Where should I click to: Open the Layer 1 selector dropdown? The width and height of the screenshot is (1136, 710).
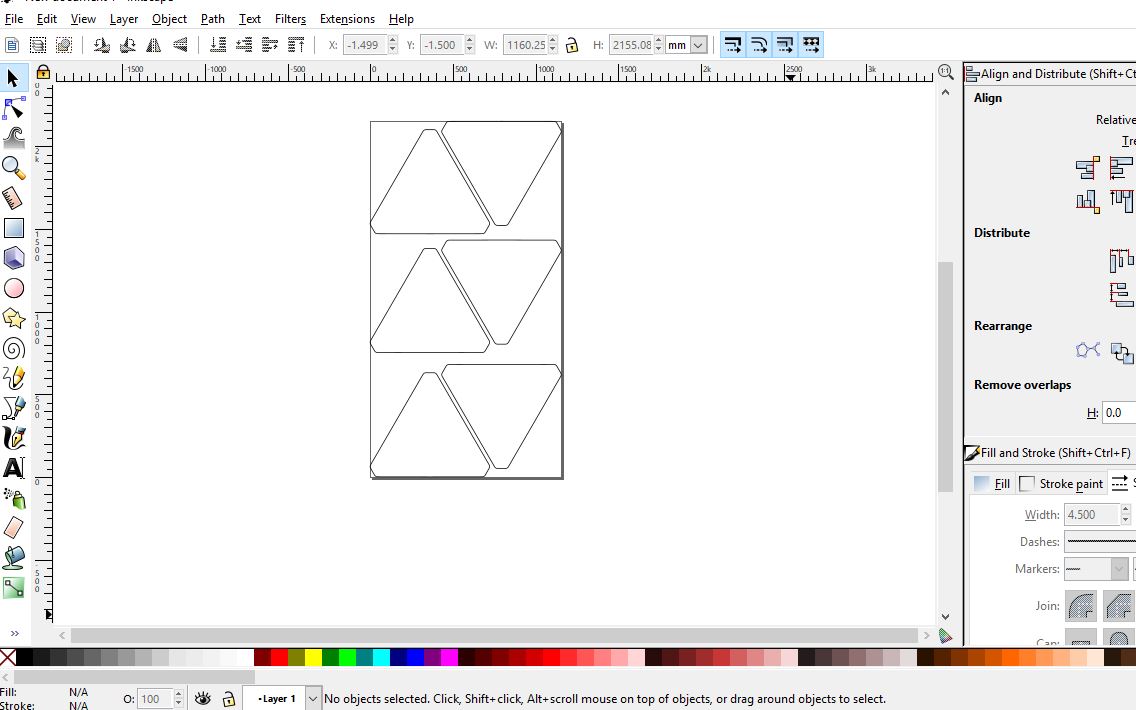(313, 698)
